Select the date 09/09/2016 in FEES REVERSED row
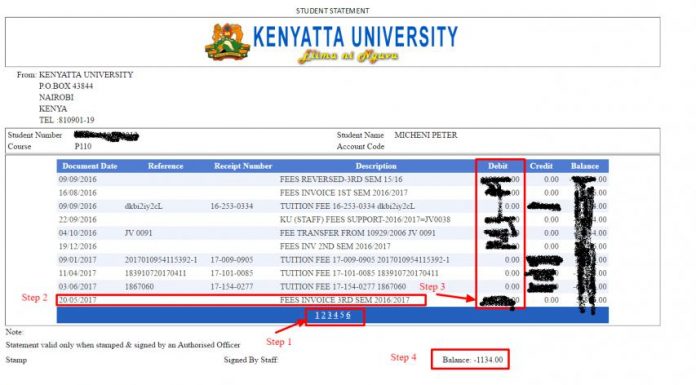Screen dimensions: 696x385 coord(78,179)
